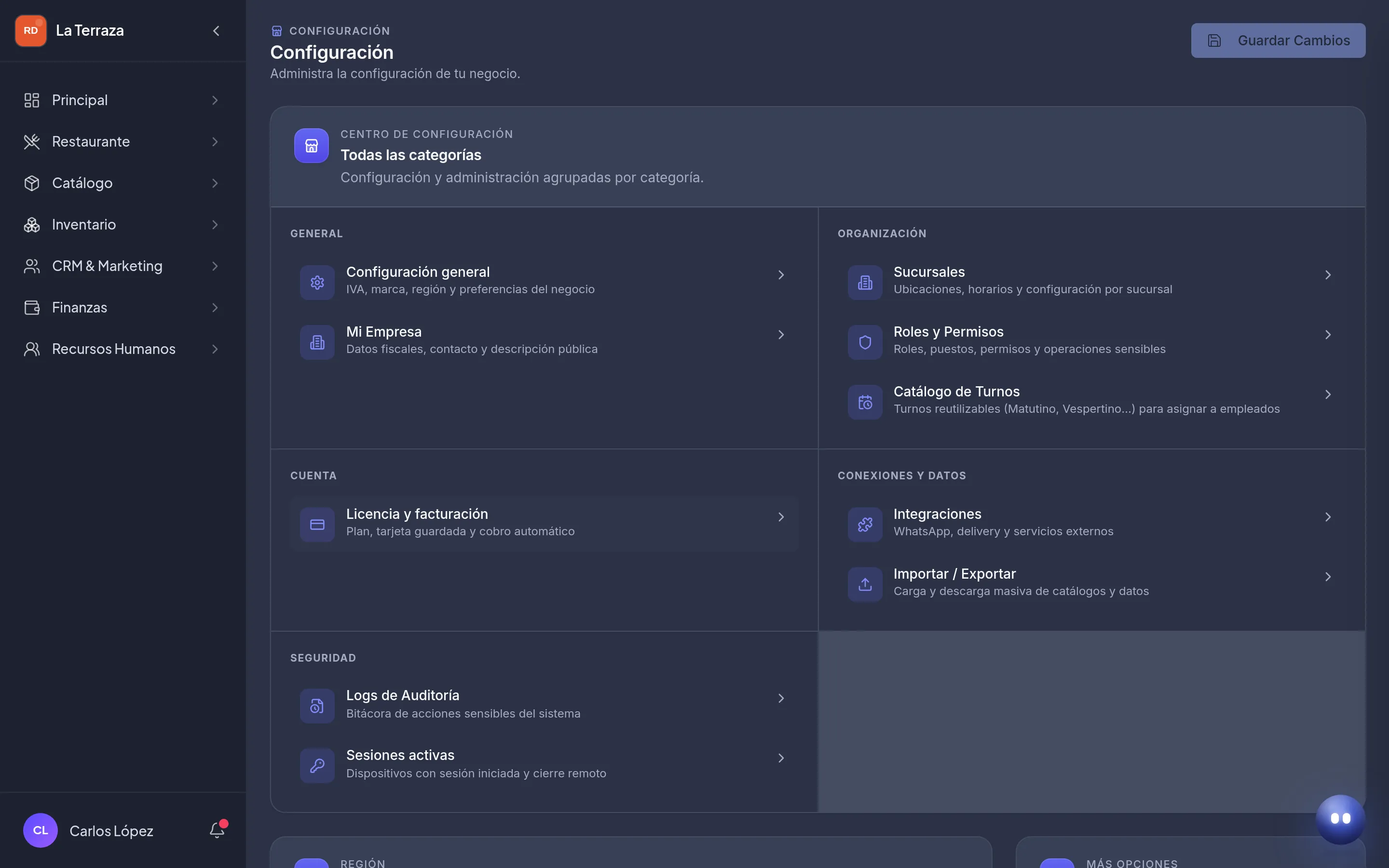Expand the Finanzas menu chevron
Image resolution: width=1389 pixels, height=868 pixels.
point(215,308)
